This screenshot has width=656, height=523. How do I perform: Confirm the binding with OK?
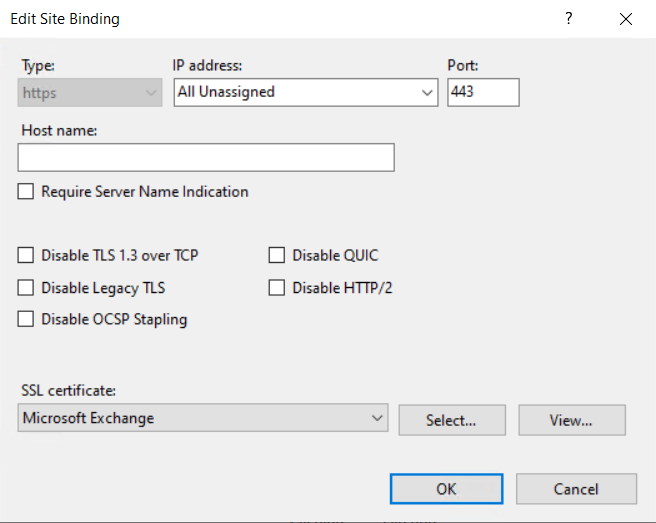tap(446, 489)
